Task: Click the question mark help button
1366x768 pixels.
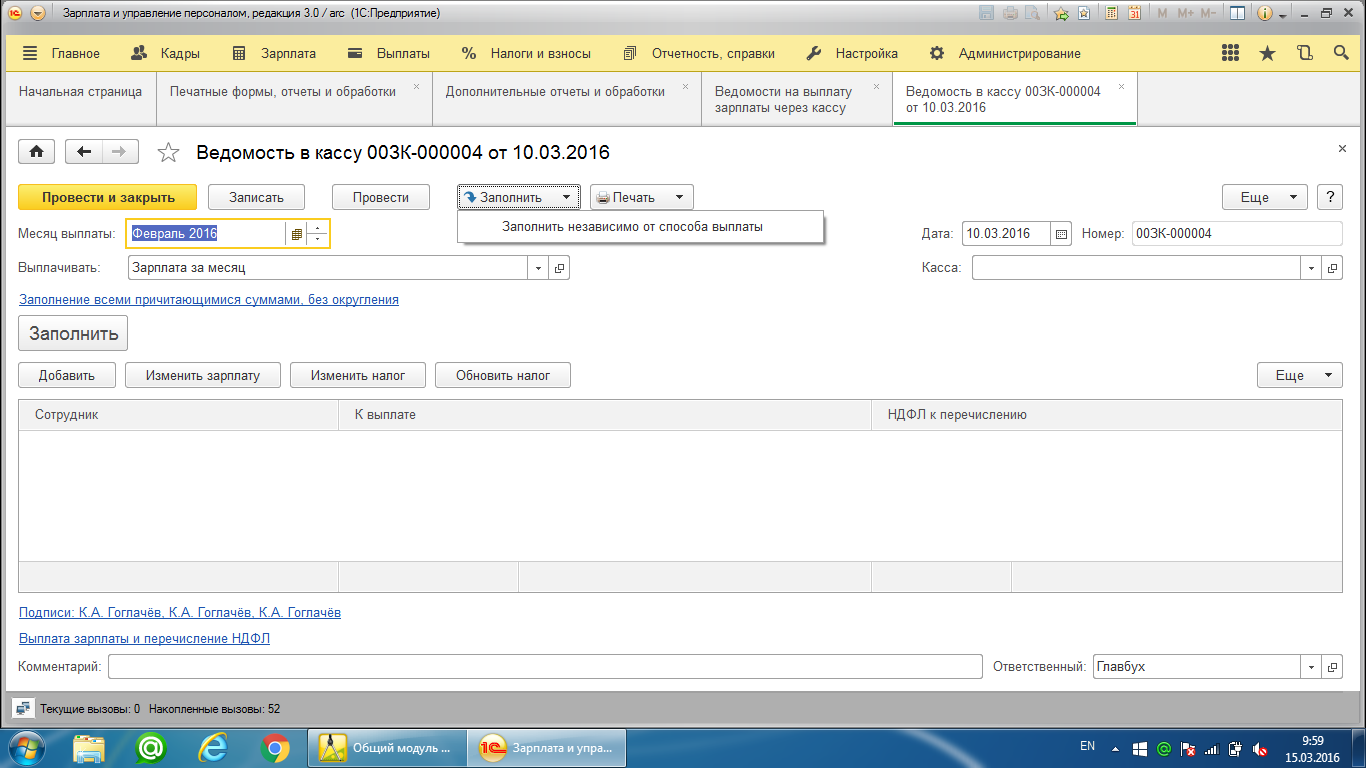Action: 1330,197
